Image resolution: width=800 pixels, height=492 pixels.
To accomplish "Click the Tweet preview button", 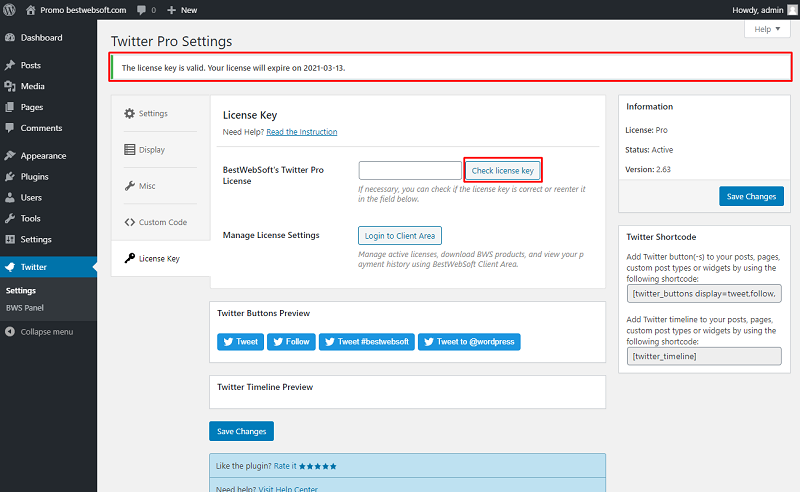I will [240, 342].
